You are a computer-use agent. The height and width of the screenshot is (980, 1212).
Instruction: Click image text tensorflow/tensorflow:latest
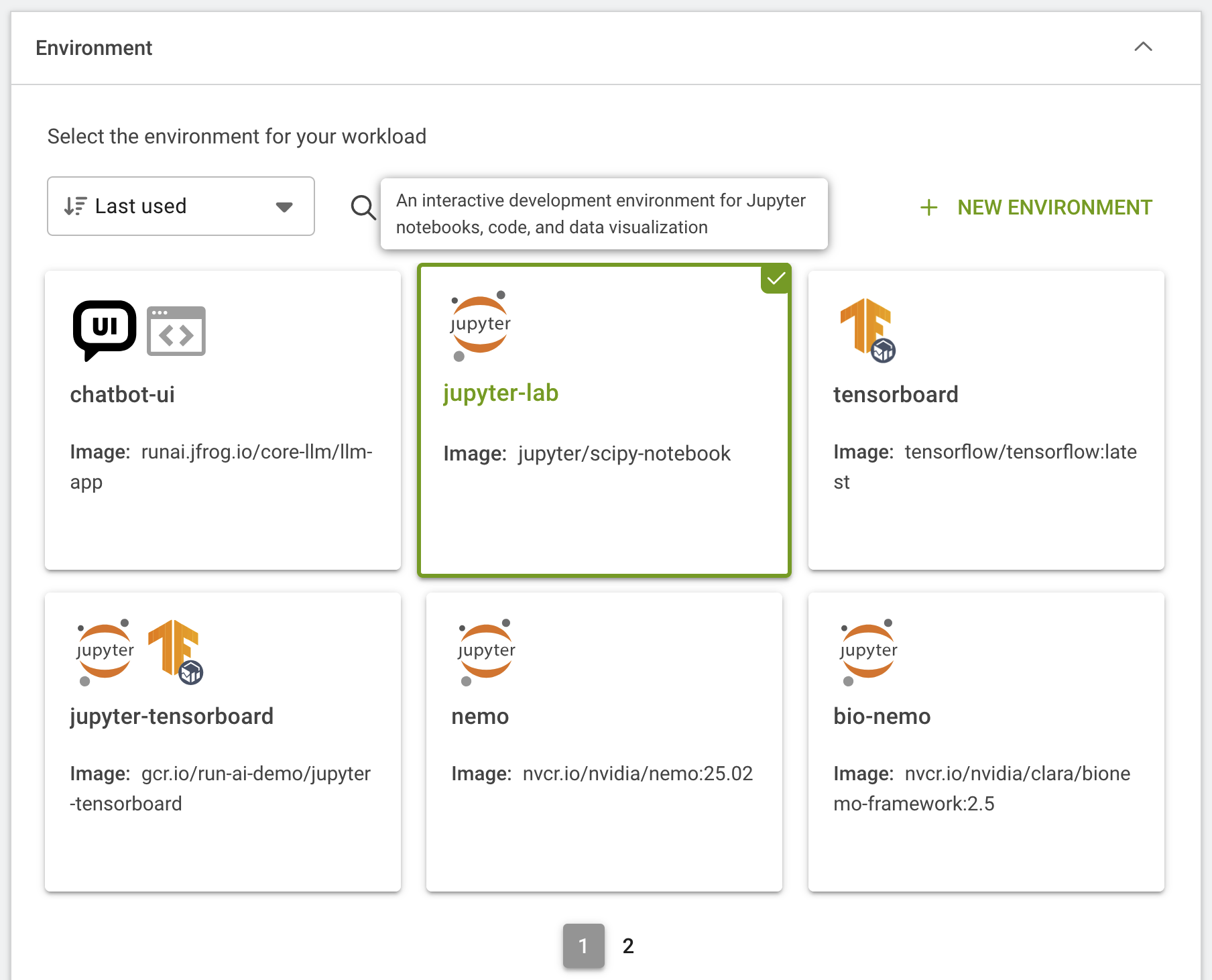985,467
